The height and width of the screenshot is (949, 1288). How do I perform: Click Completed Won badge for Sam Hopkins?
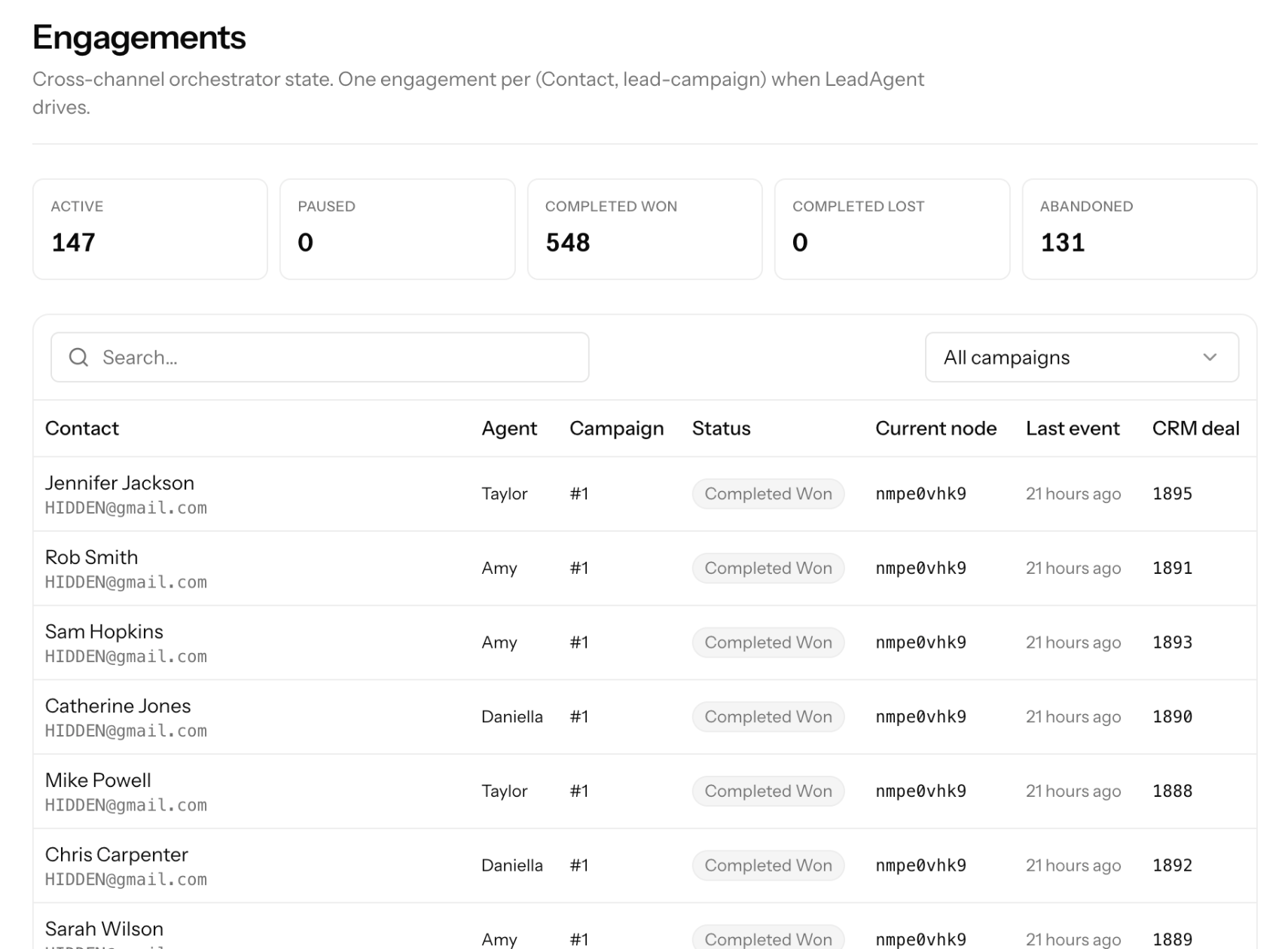(x=768, y=642)
